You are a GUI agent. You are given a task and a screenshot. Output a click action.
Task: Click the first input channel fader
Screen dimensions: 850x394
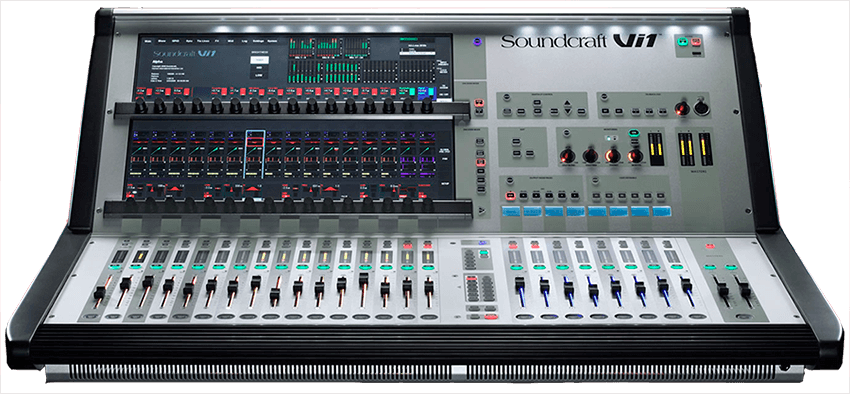tap(100, 293)
